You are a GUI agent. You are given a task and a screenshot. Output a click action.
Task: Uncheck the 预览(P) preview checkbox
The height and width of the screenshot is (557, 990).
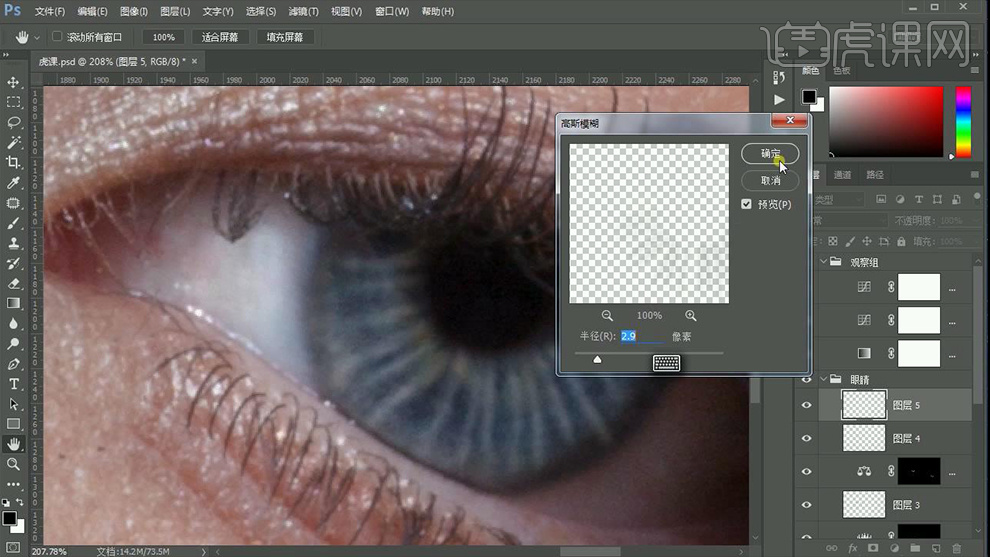click(746, 204)
